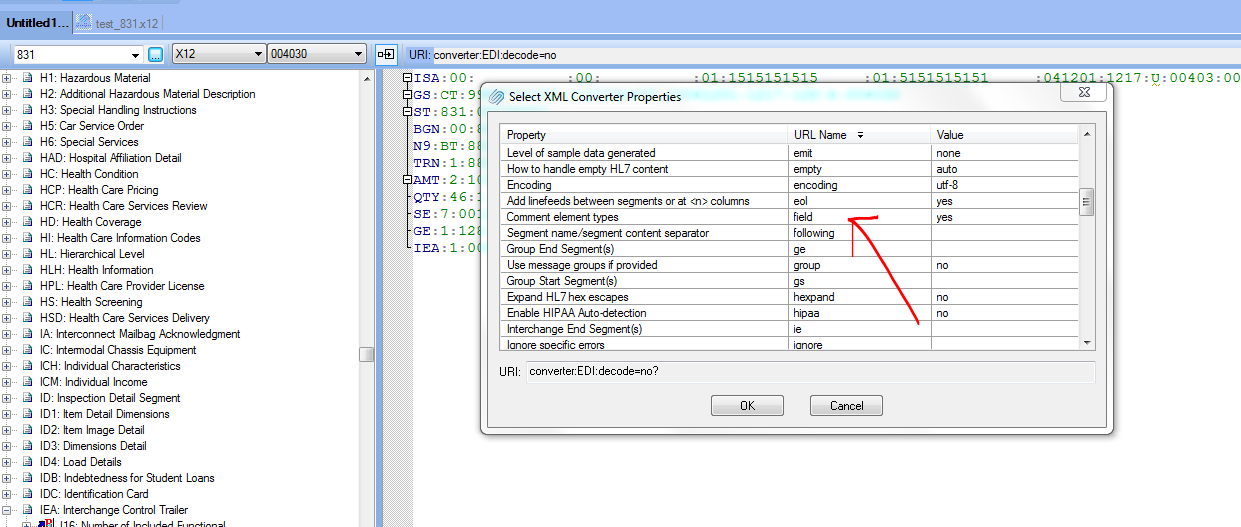The image size is (1241, 527).
Task: Click the properties table vertical scrollbar thumb
Action: click(x=1085, y=201)
